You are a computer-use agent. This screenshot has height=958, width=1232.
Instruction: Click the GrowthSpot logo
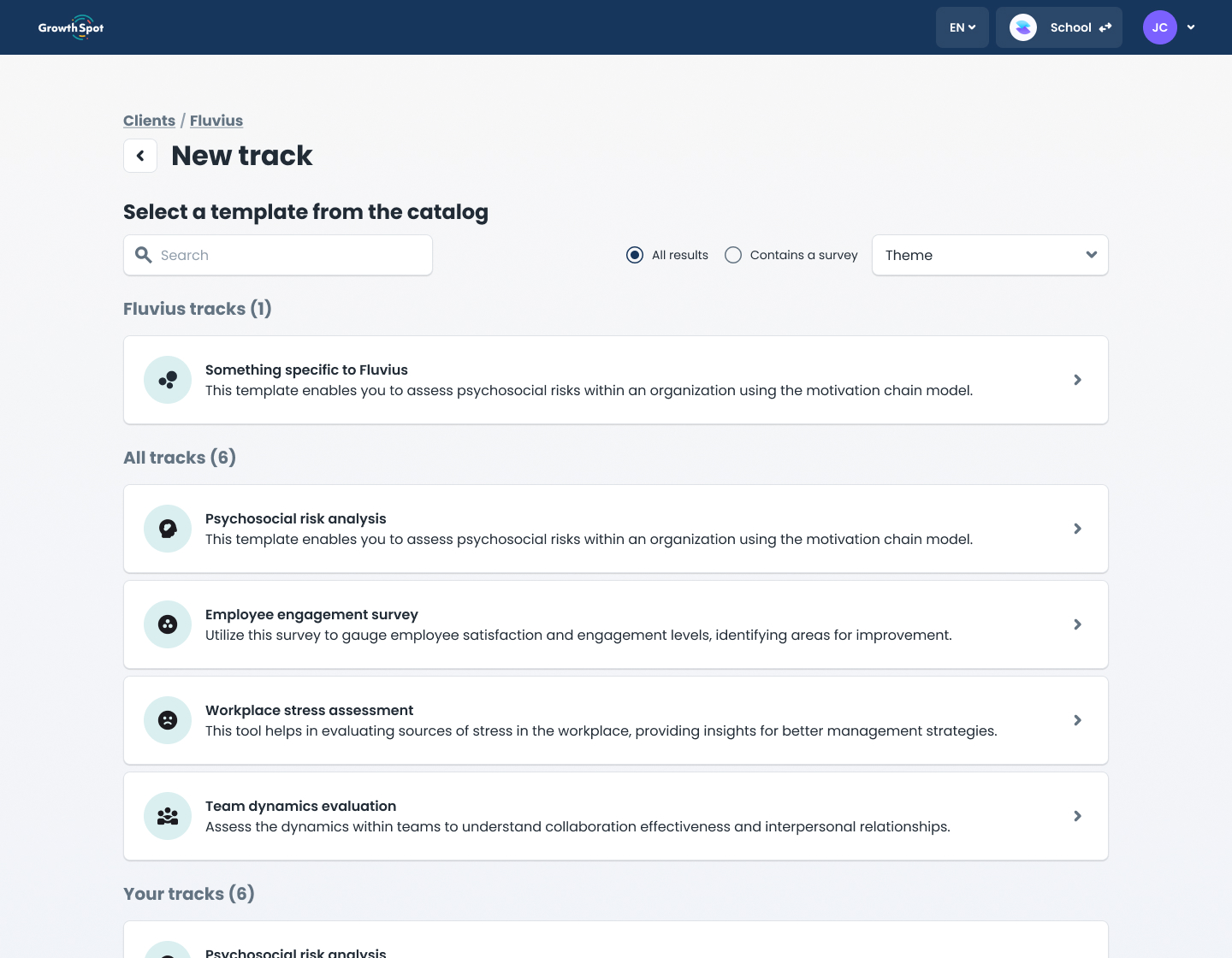pos(71,27)
